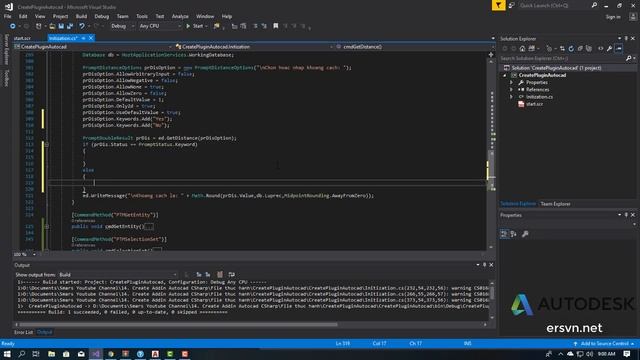Open the Windows Start menu
640x360 pixels.
coord(7,354)
